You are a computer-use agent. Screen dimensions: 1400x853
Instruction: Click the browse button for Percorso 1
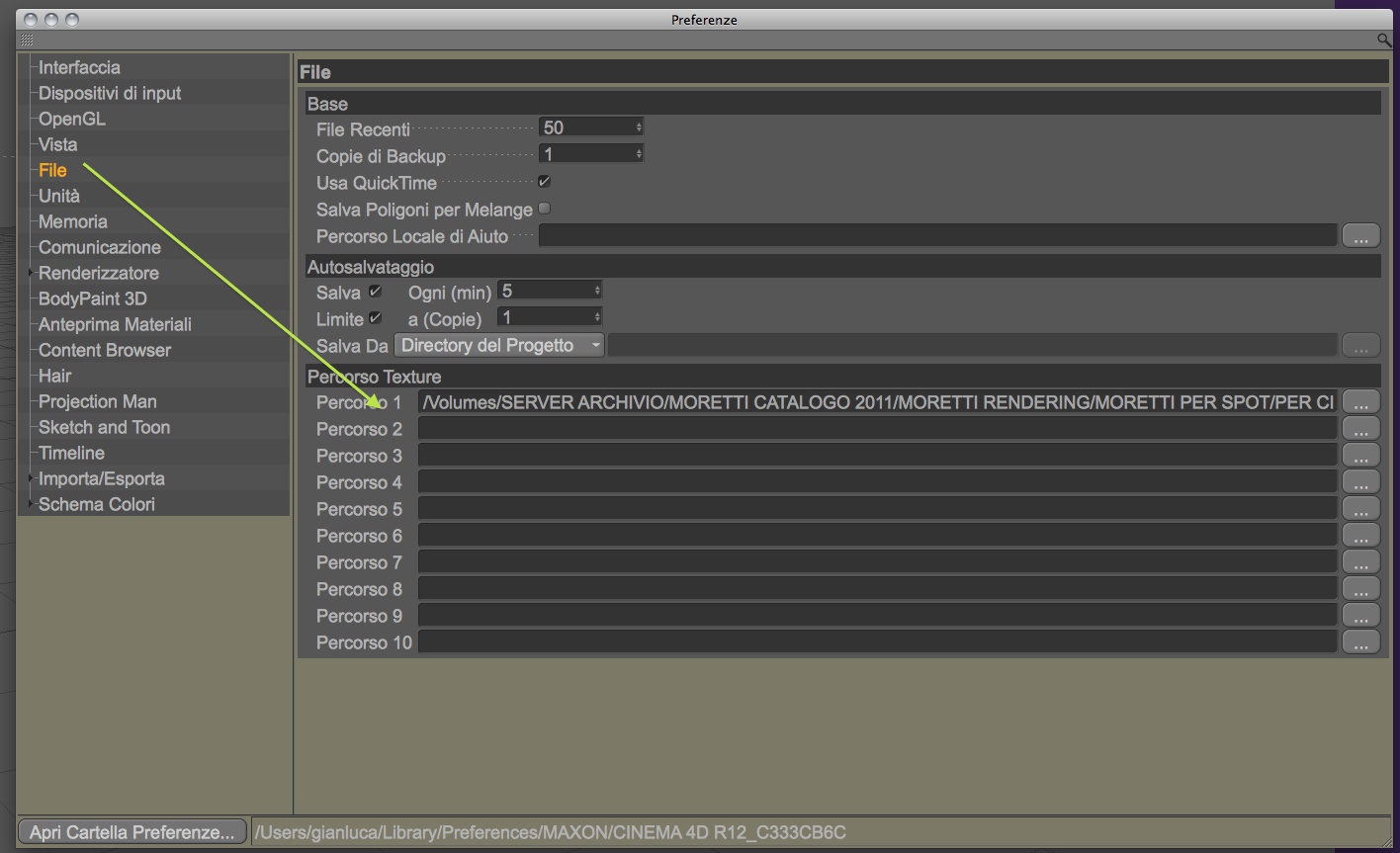[x=1360, y=401]
